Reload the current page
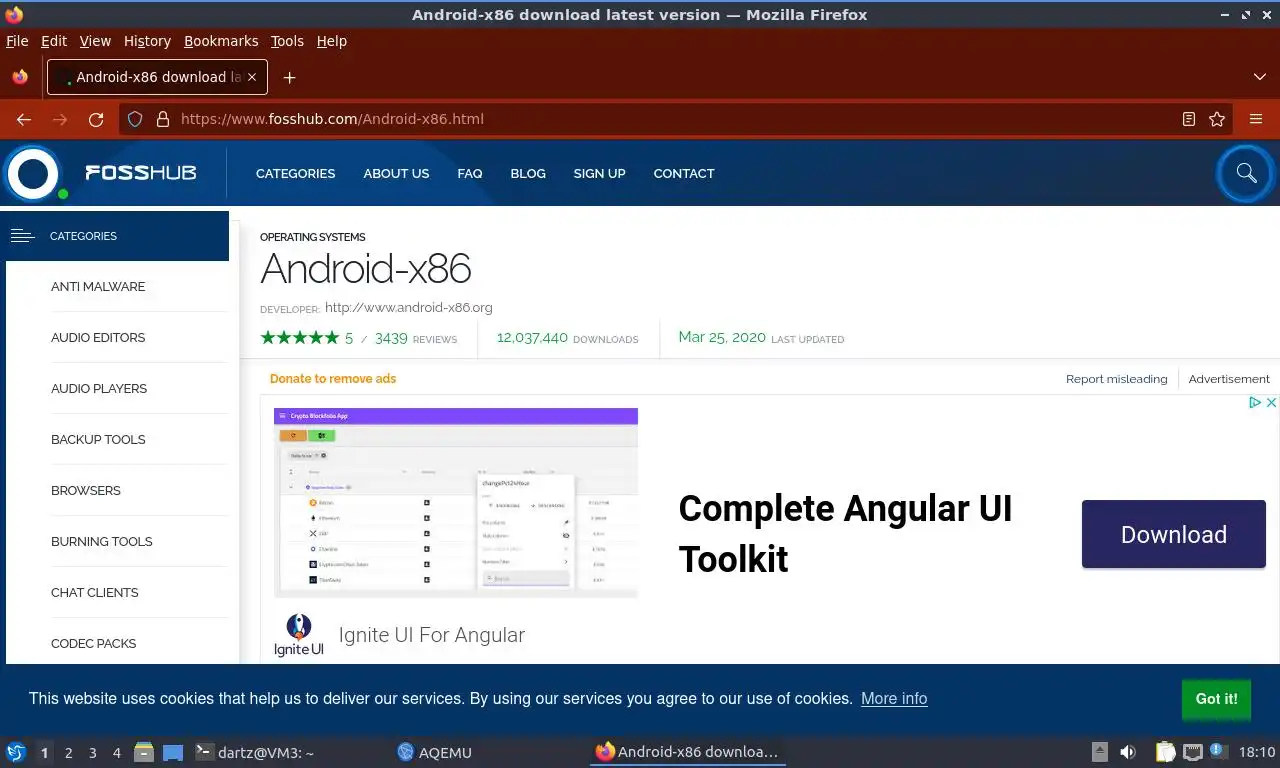Viewport: 1280px width, 768px height. pyautogui.click(x=96, y=119)
